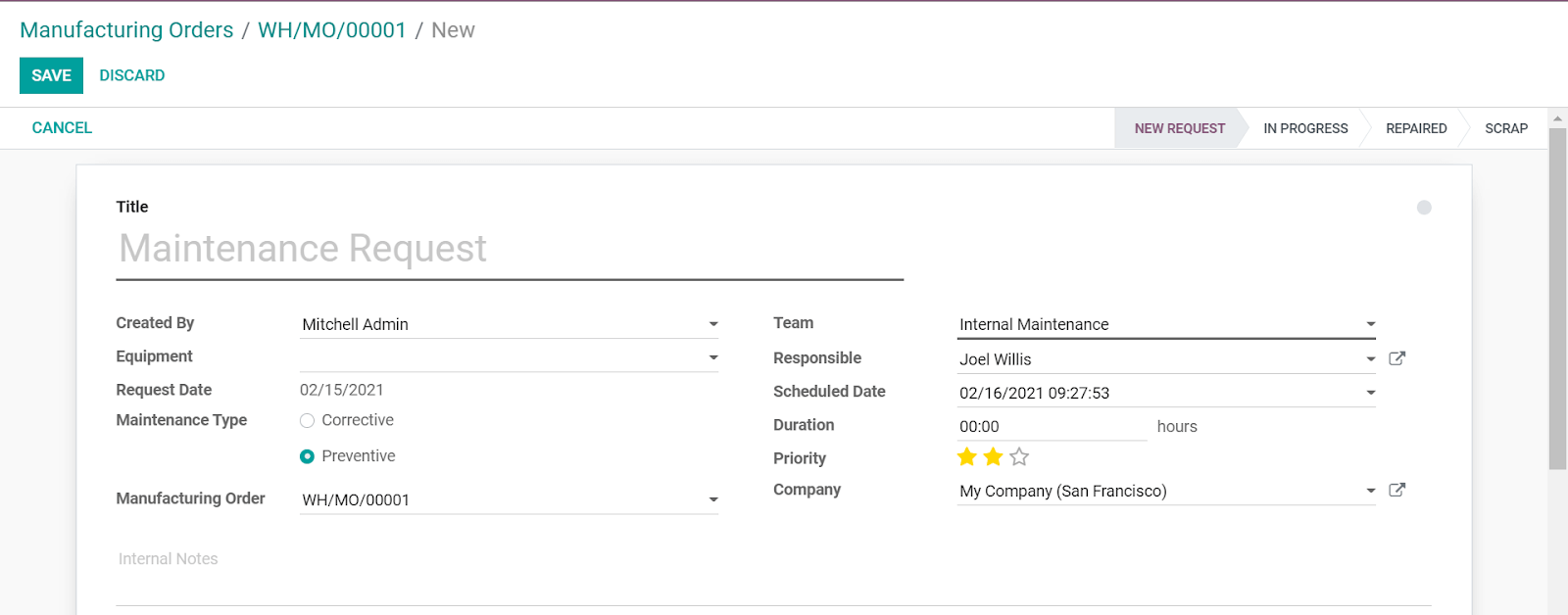Screen dimensions: 1568x615
Task: Click the Cancel button
Action: click(62, 128)
